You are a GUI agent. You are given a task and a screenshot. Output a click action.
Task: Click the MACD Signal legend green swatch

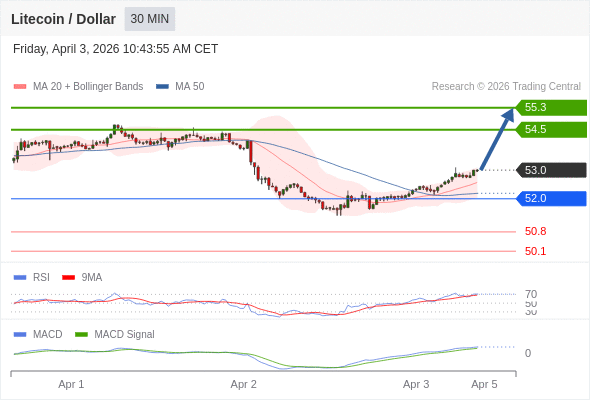coord(81,335)
